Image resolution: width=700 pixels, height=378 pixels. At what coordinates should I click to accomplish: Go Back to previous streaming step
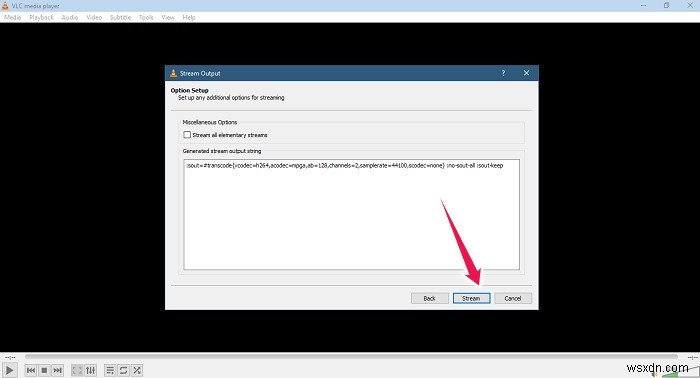click(x=429, y=298)
